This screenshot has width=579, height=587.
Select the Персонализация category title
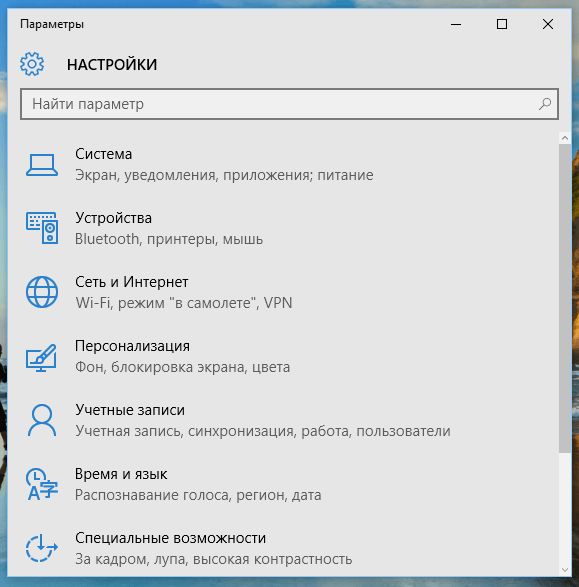click(132, 346)
